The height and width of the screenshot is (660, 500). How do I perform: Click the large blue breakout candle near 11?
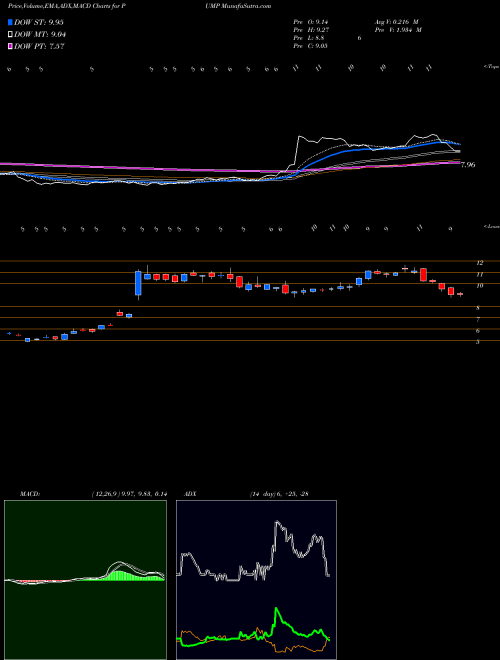coord(138,283)
